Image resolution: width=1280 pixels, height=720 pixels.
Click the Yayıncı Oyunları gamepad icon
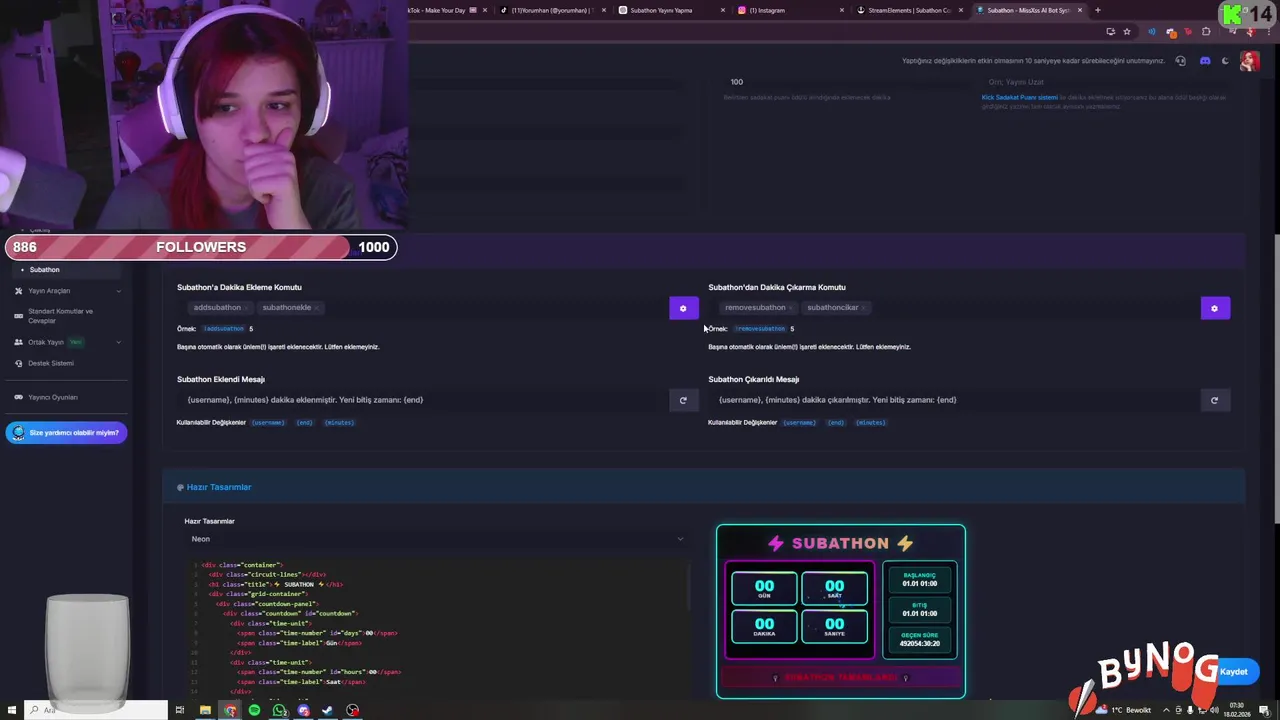19,397
